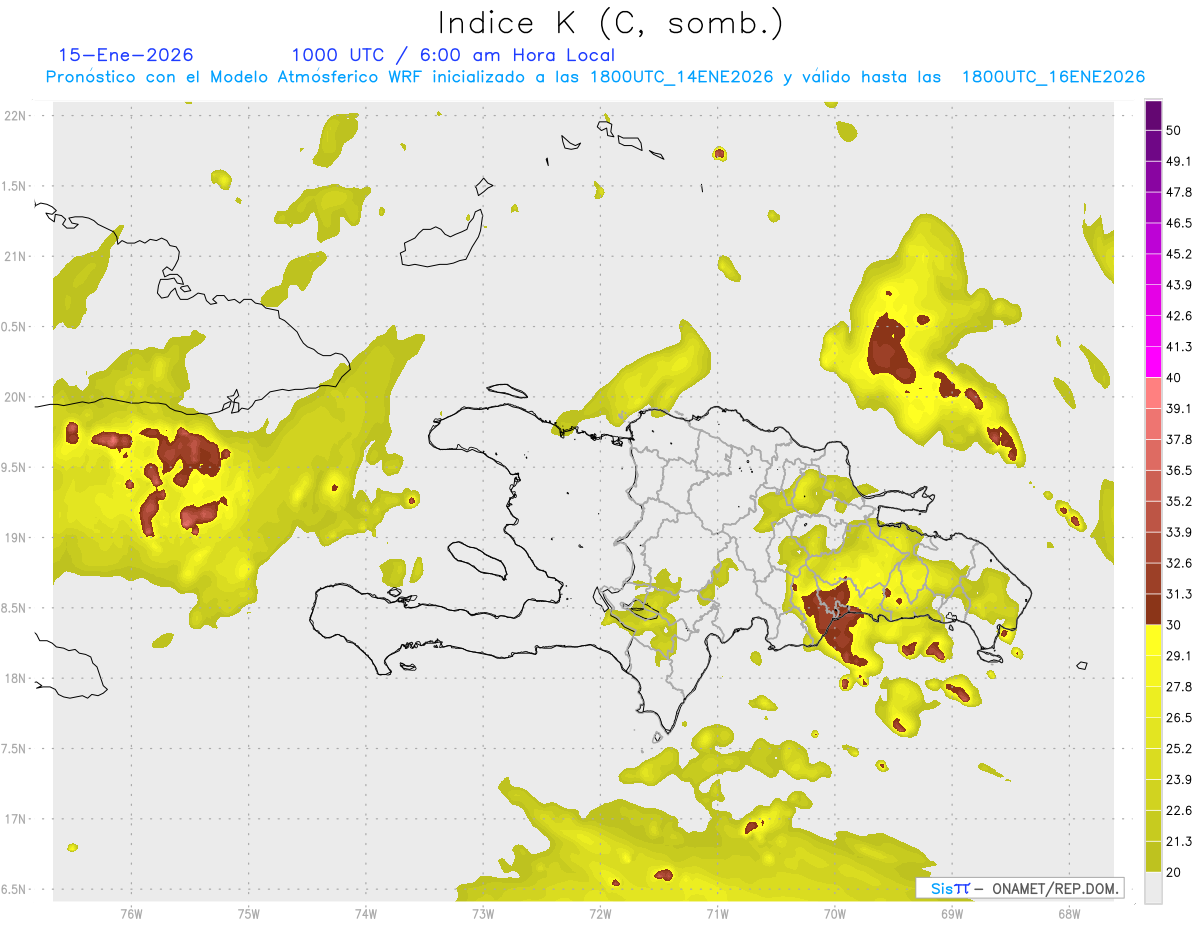Click the '8.5N' latitude axis label

[x=15, y=608]
